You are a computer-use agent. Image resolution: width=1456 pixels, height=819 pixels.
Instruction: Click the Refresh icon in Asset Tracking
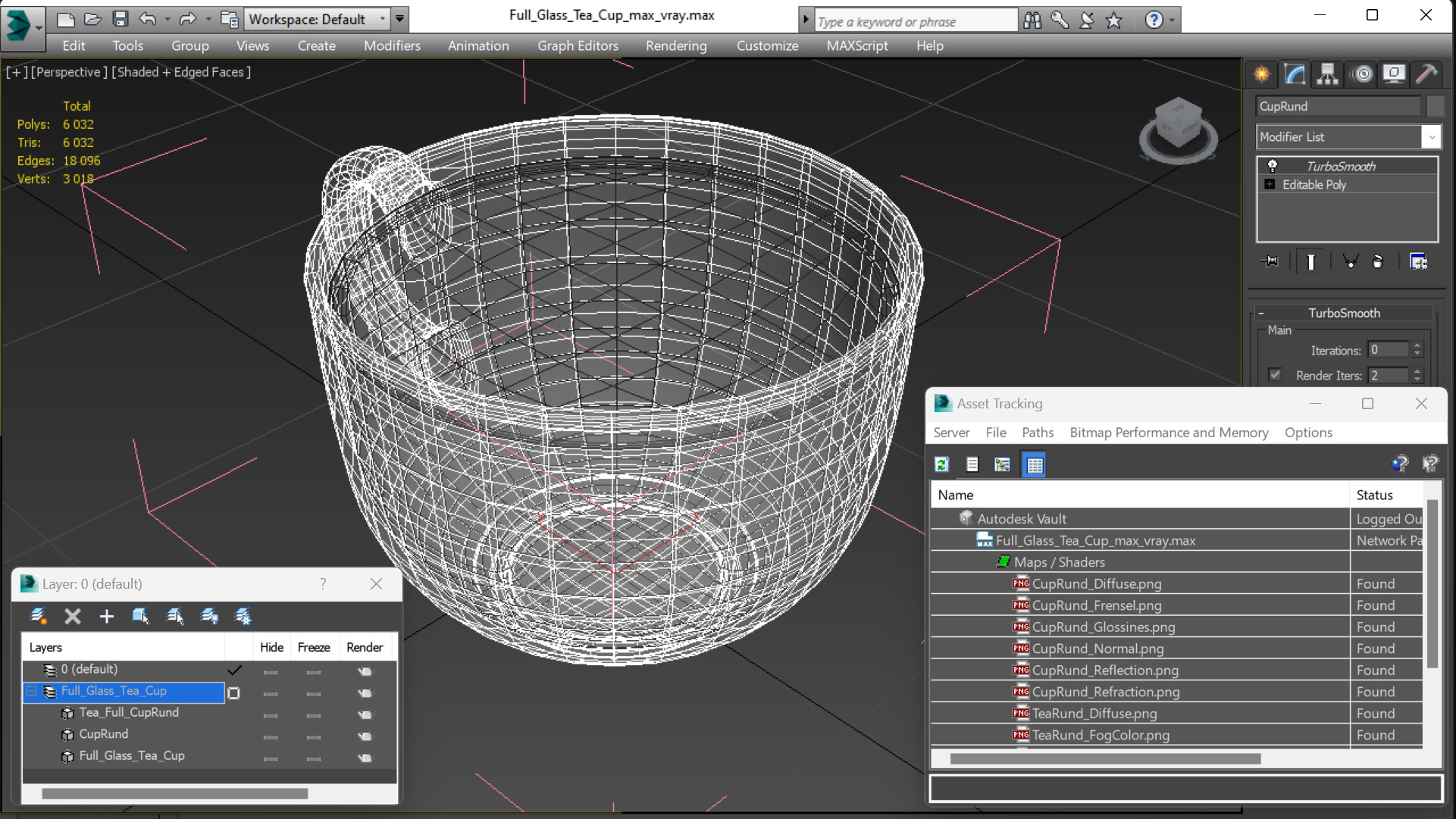click(x=942, y=464)
